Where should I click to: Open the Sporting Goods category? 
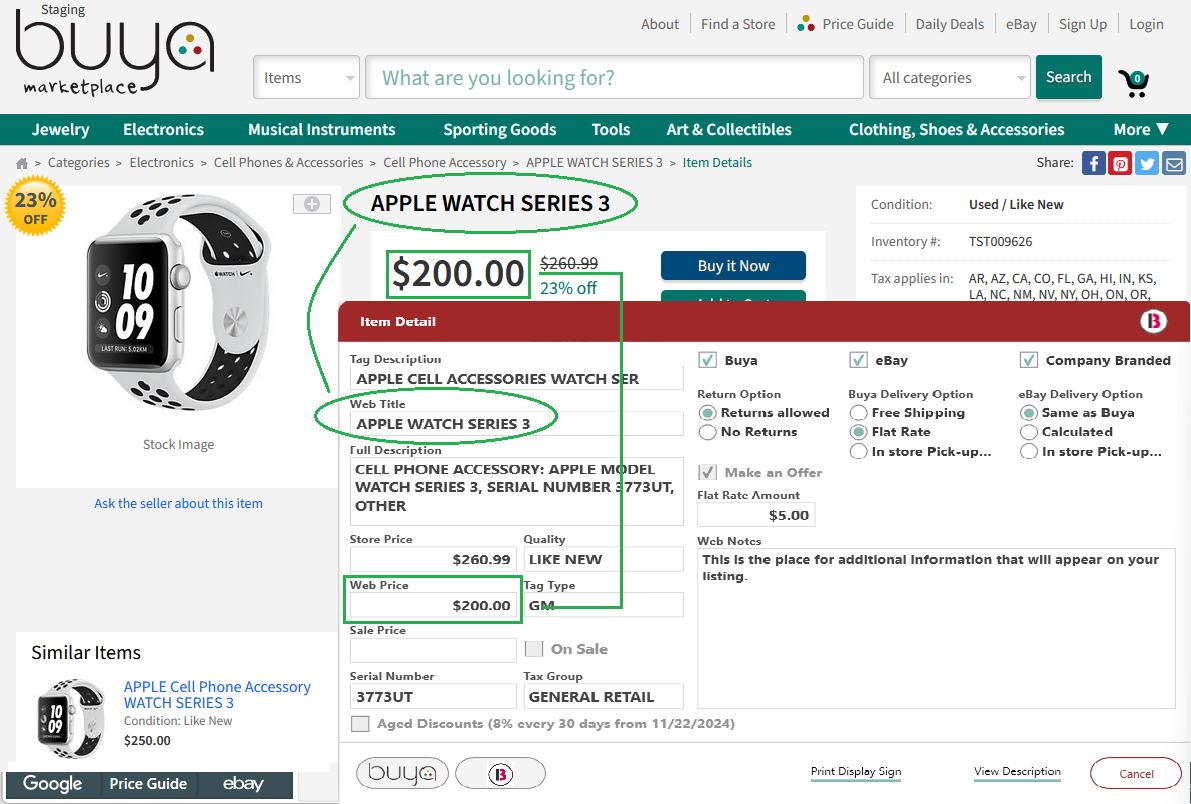[x=500, y=130]
